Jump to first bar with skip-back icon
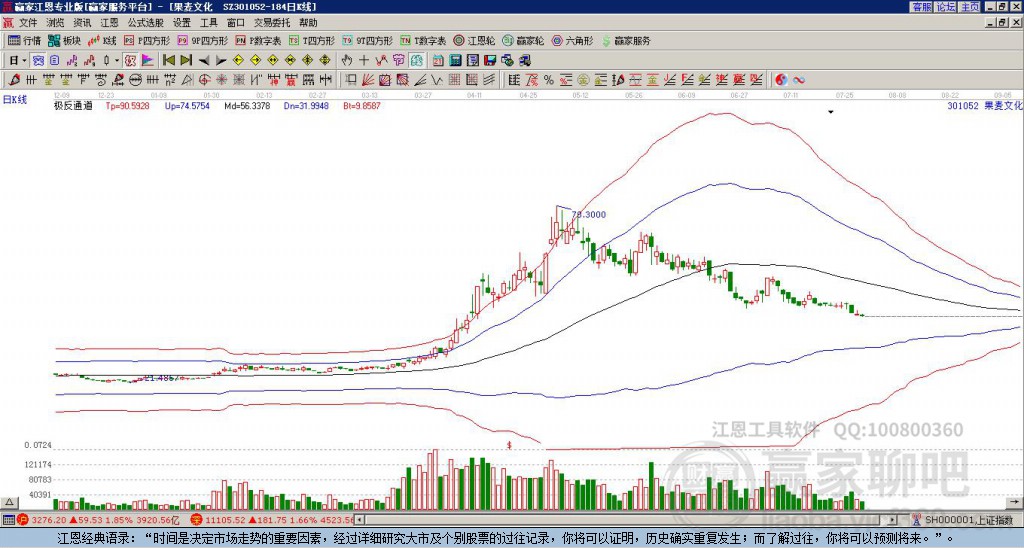This screenshot has height=548, width=1024. click(x=168, y=61)
